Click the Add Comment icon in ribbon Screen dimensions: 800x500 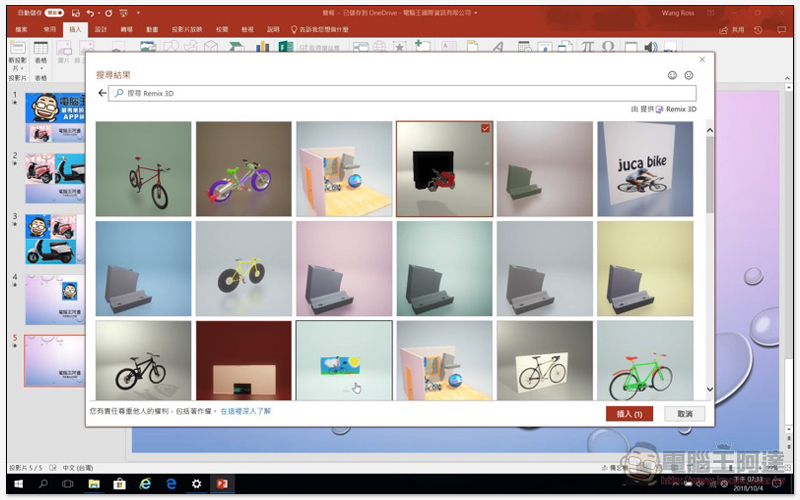[422, 46]
